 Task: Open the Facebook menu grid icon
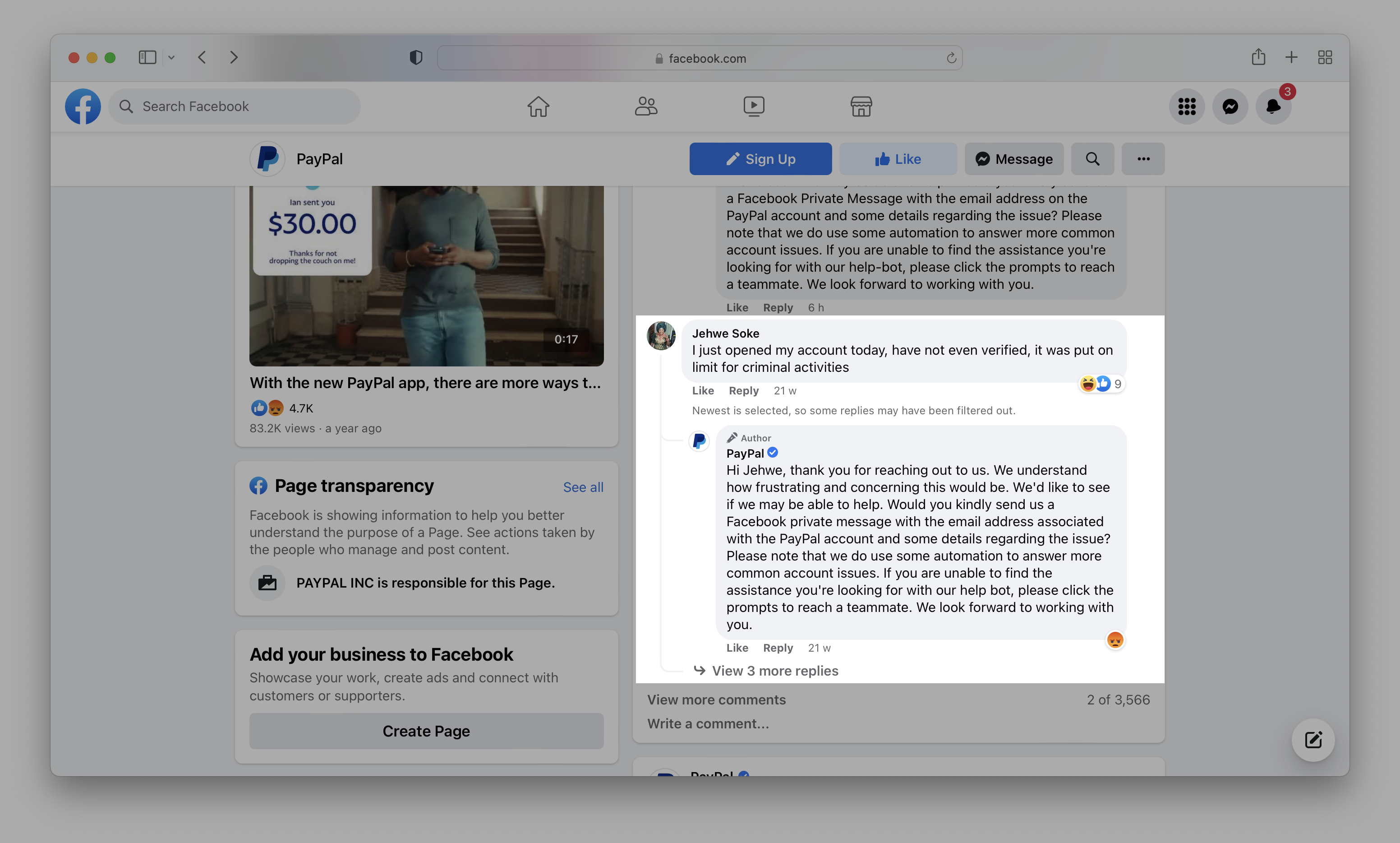(x=1187, y=106)
